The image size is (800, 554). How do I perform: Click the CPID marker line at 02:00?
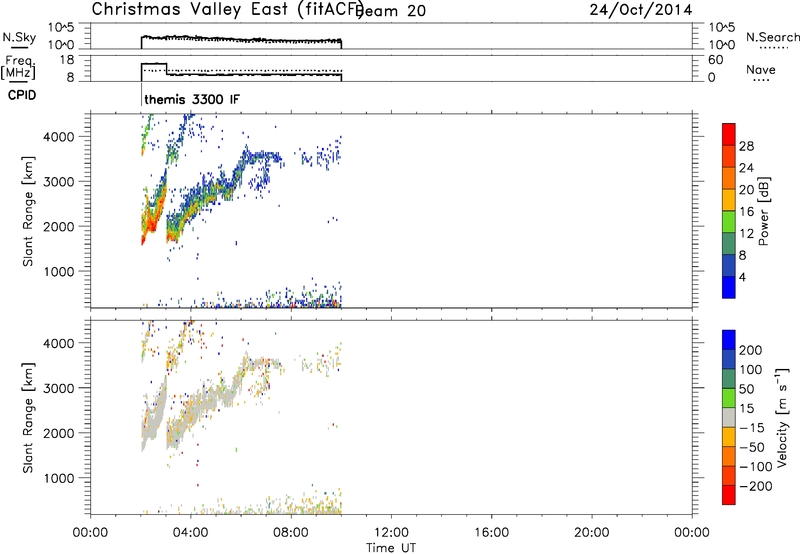[x=141, y=95]
